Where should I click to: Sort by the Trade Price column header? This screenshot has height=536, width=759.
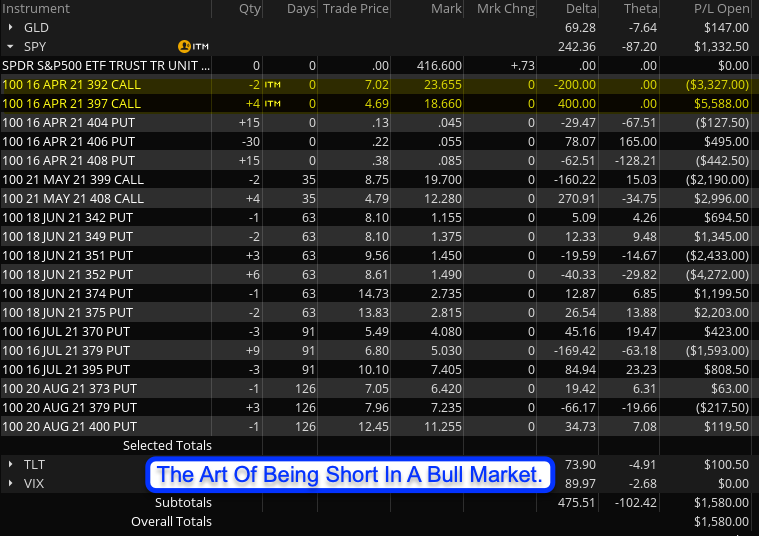click(356, 9)
